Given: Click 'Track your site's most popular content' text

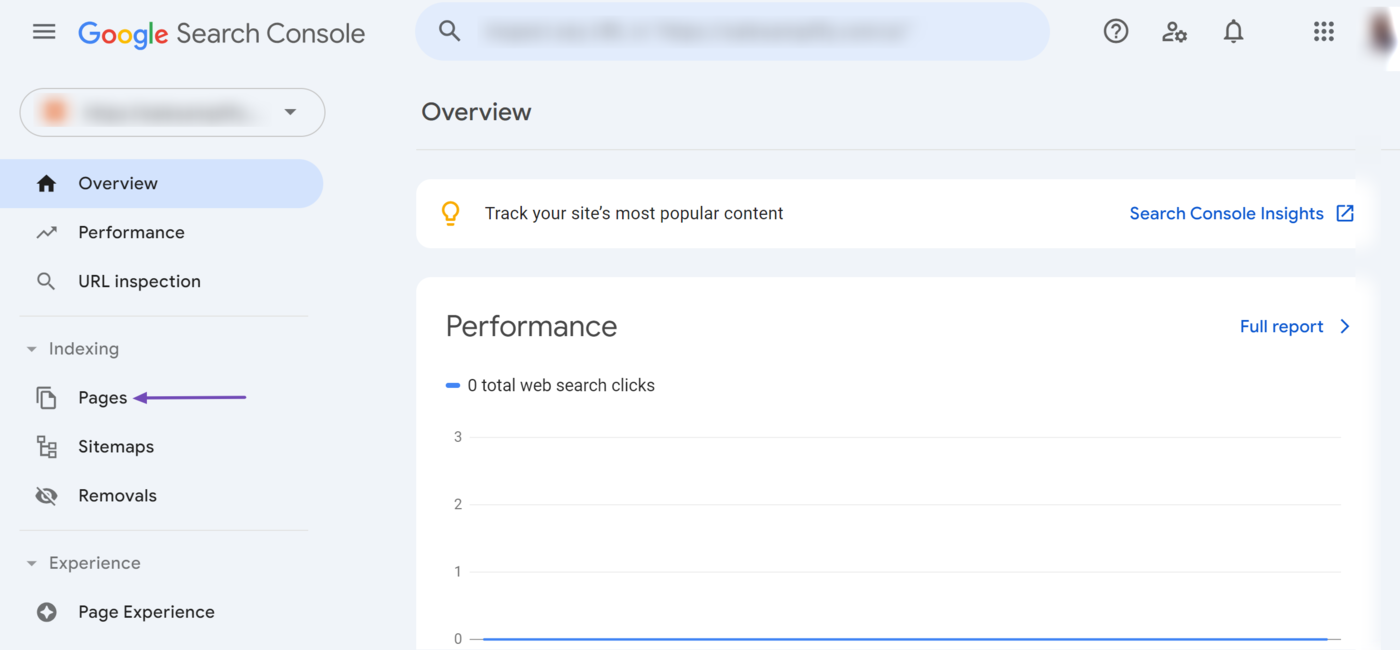Looking at the screenshot, I should 634,213.
